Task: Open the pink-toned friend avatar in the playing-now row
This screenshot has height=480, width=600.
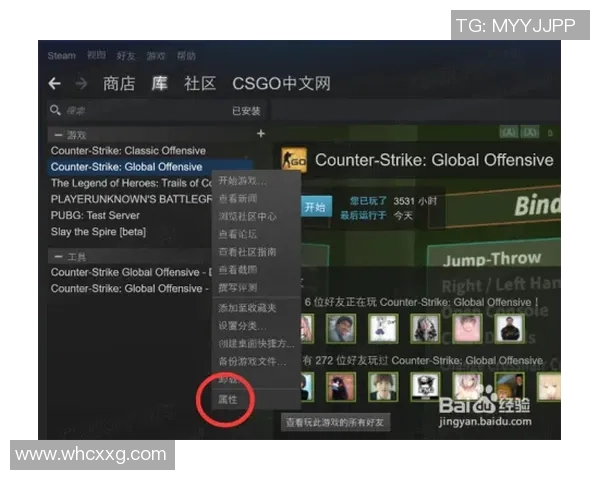Action: pyautogui.click(x=467, y=328)
